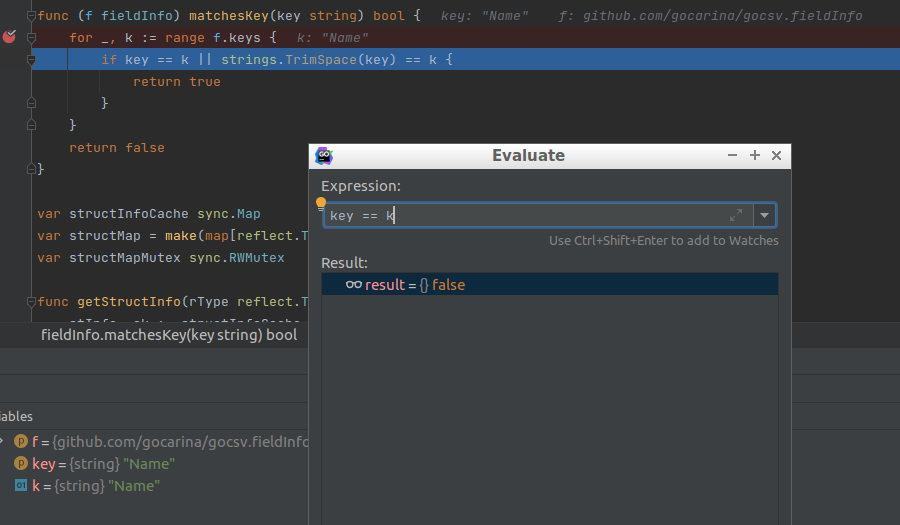Click the fieldInfo.matchesKey breadcrumb
Image resolution: width=900 pixels, height=525 pixels.
(169, 335)
